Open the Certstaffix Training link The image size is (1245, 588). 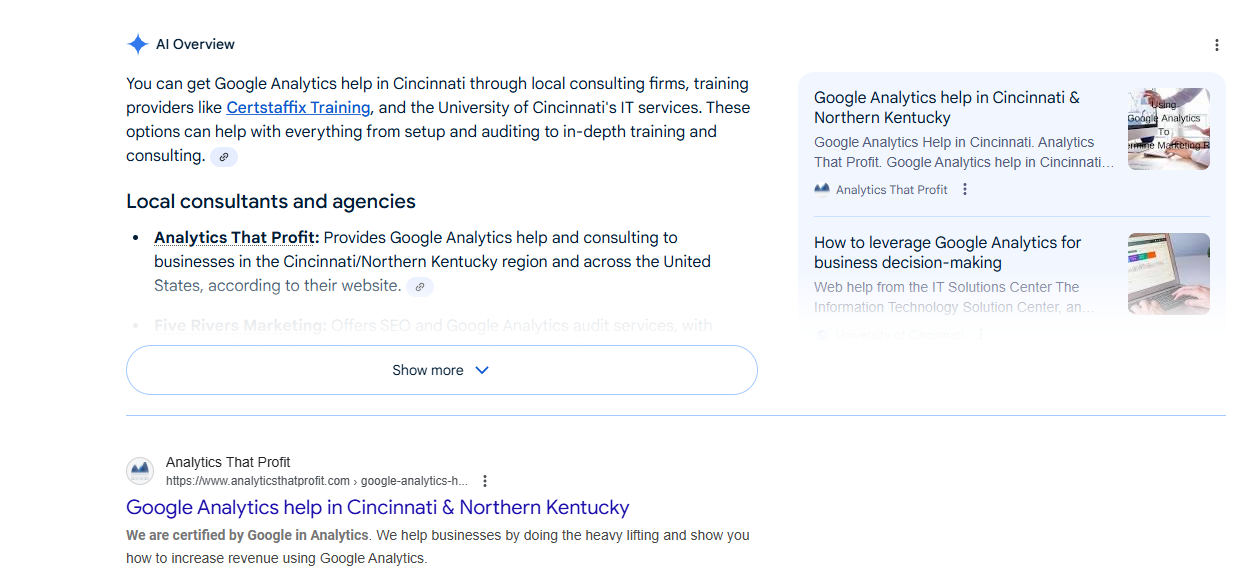(298, 108)
